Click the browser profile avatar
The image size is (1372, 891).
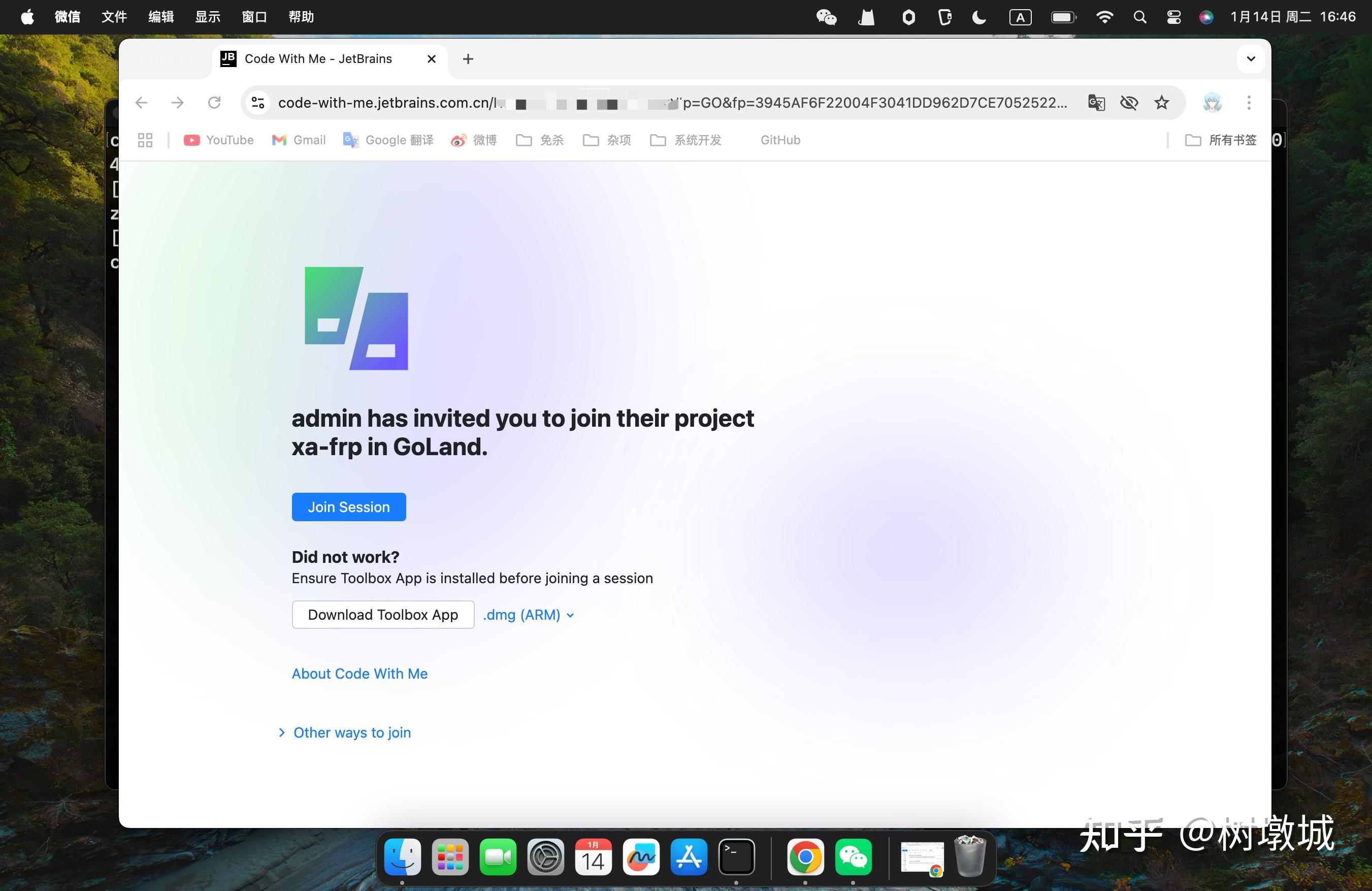[x=1213, y=103]
